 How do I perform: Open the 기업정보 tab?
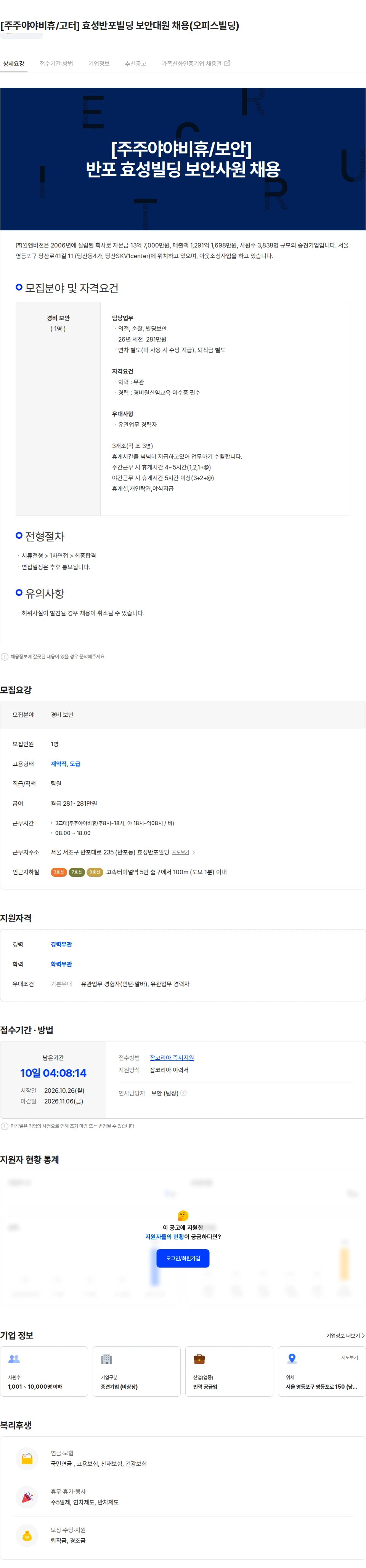[99, 63]
